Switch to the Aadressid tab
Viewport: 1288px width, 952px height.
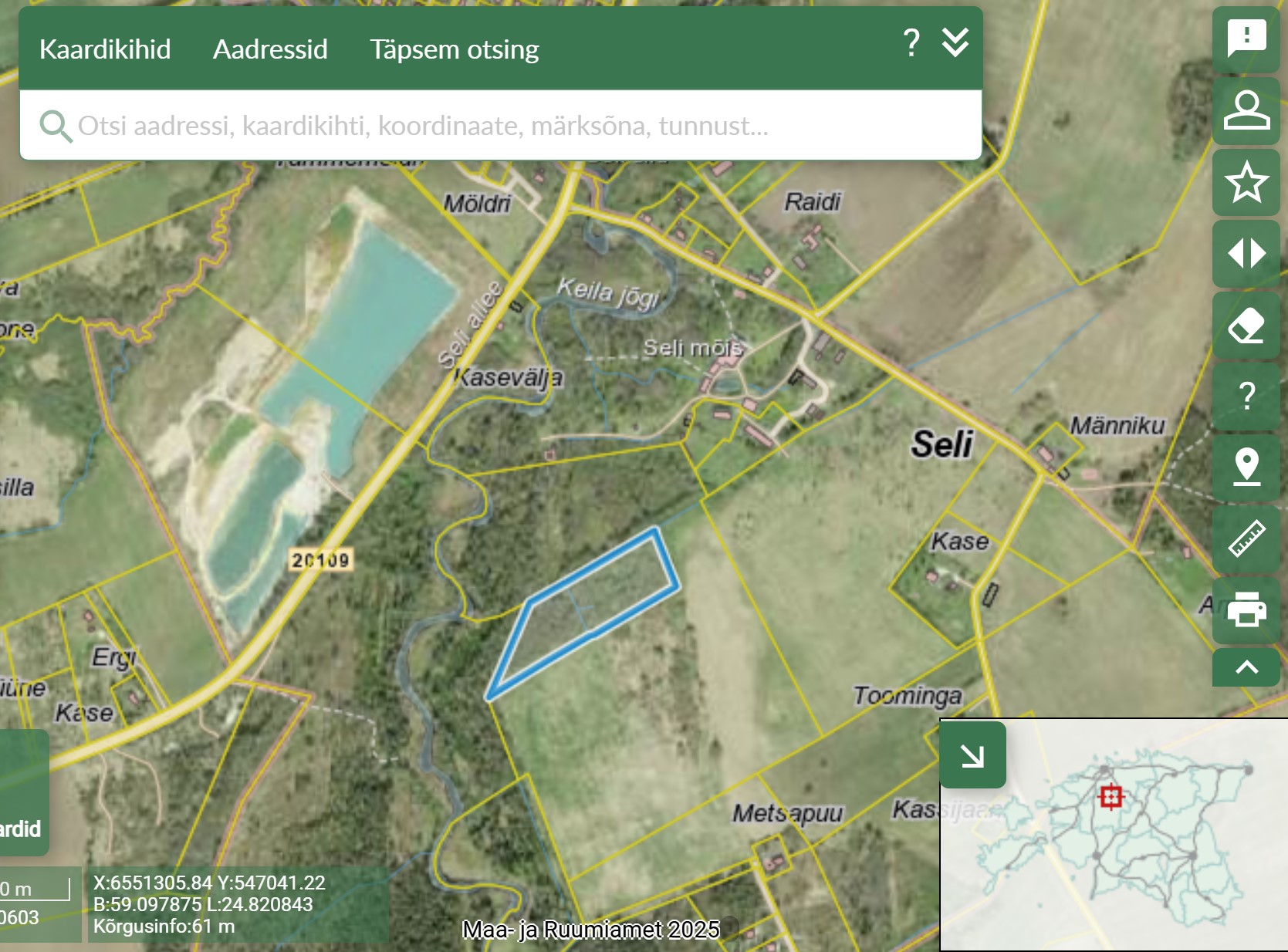click(x=270, y=49)
